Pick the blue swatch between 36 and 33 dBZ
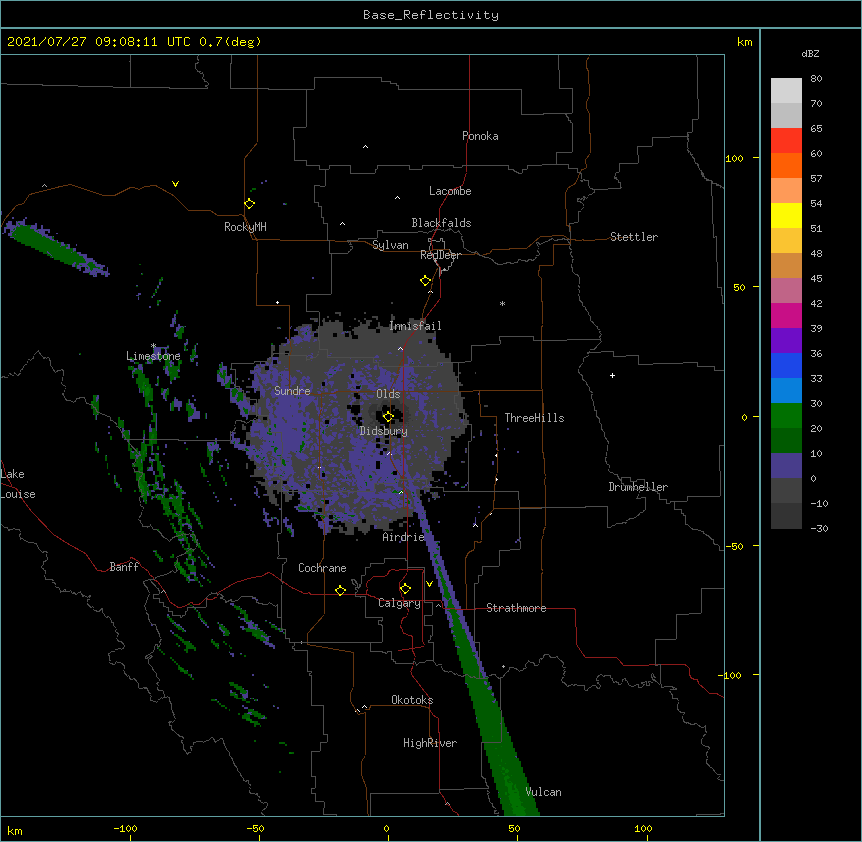This screenshot has height=842, width=862. [786, 366]
